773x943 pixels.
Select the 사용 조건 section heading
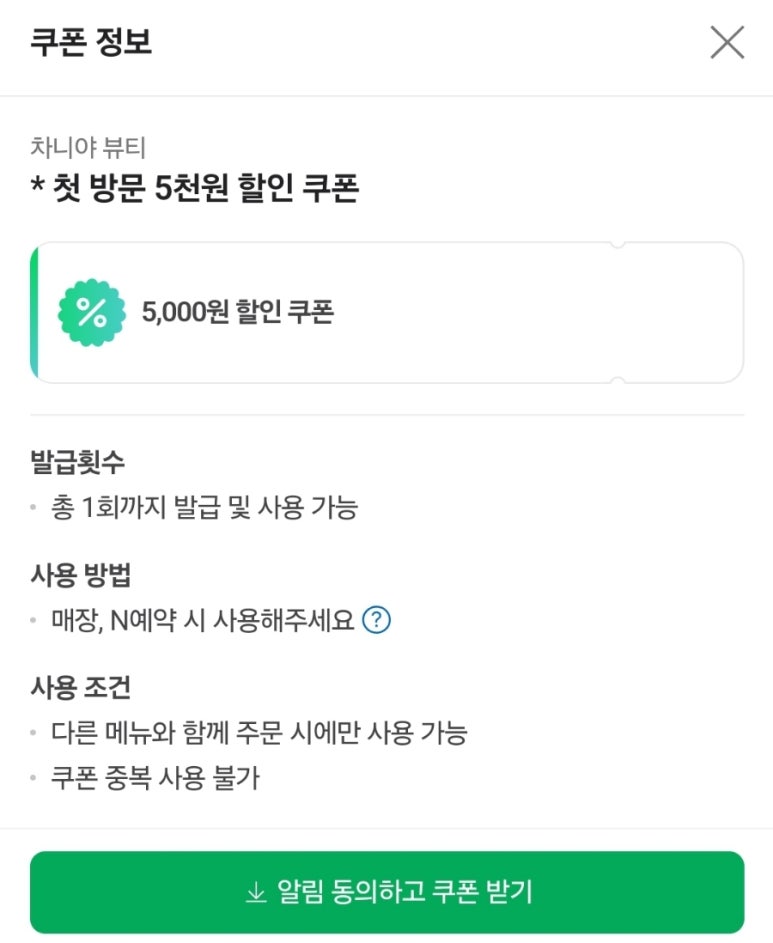pos(81,688)
